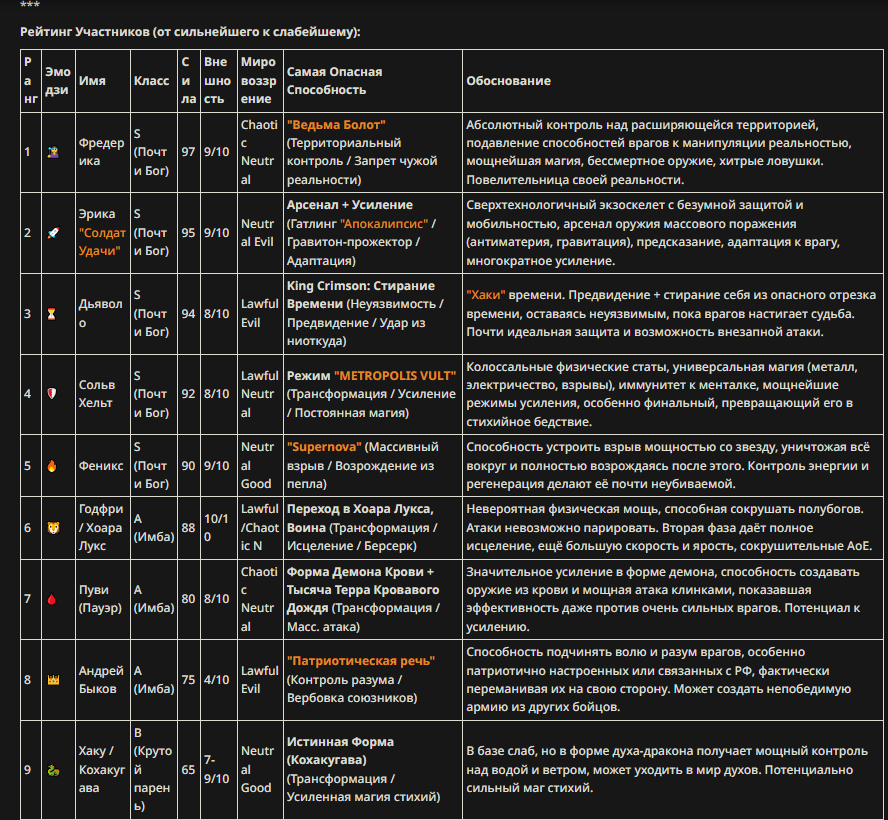Click justification starting 'Сверхтехнологичный экзоскелет'
Screen dimensions: 888x820
point(652,233)
